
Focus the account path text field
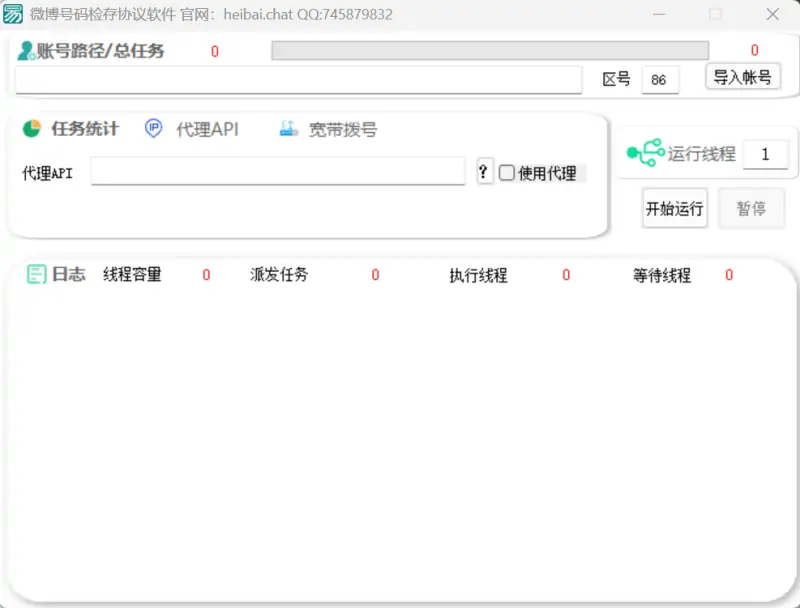pyautogui.click(x=298, y=80)
